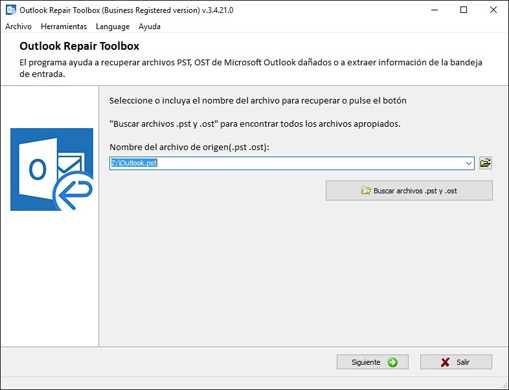509x390 pixels.
Task: Open the Language menu
Action: (x=112, y=26)
